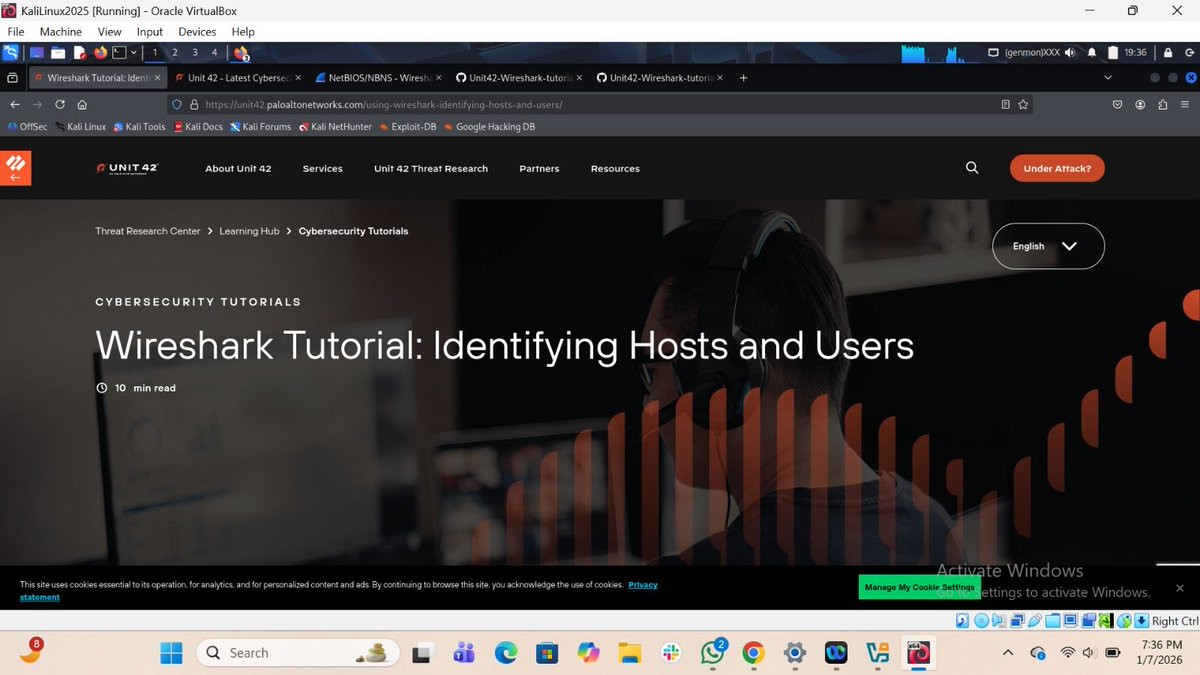
Task: Open a new Firefox tab
Action: click(743, 77)
